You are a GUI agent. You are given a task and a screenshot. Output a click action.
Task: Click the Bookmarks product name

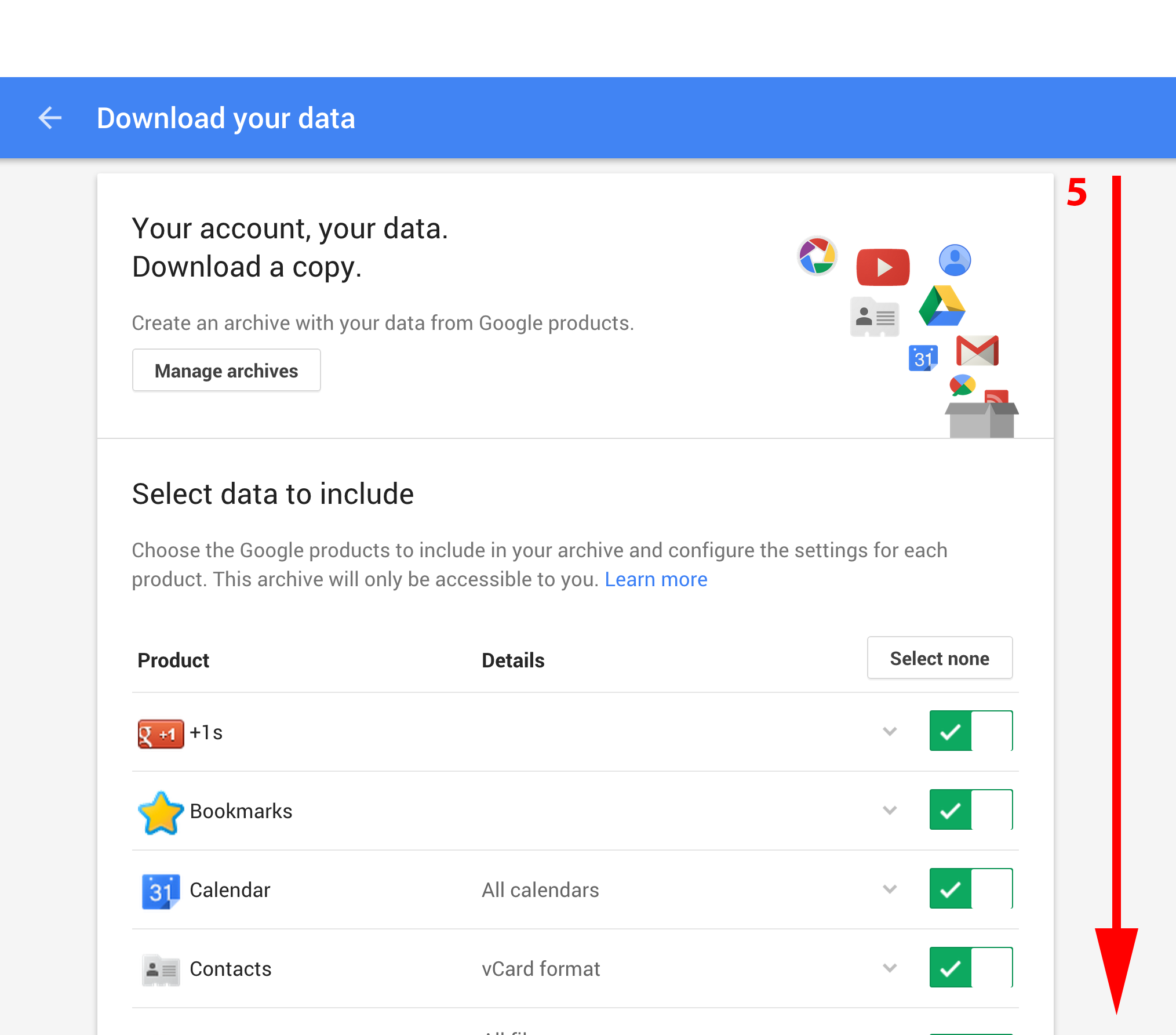[x=241, y=811]
